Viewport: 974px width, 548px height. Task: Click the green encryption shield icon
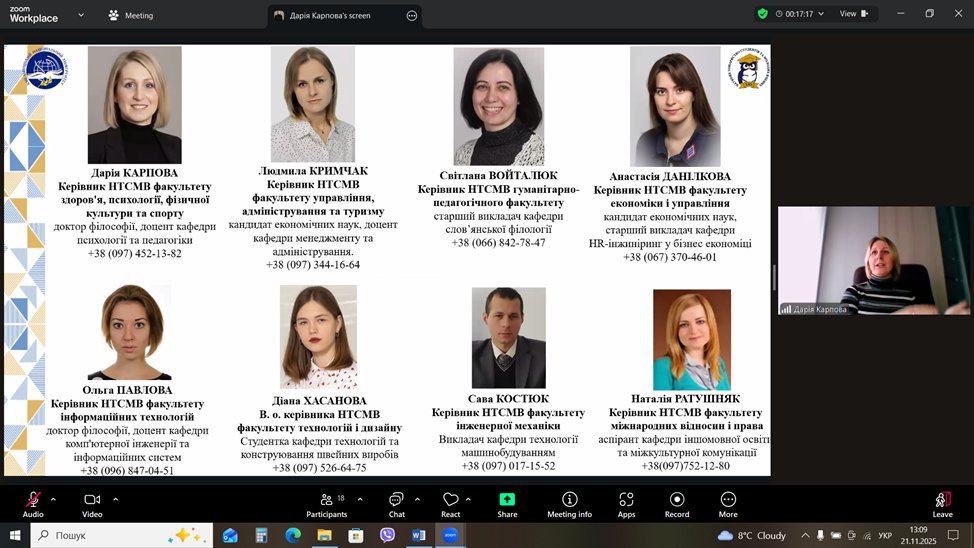763,14
